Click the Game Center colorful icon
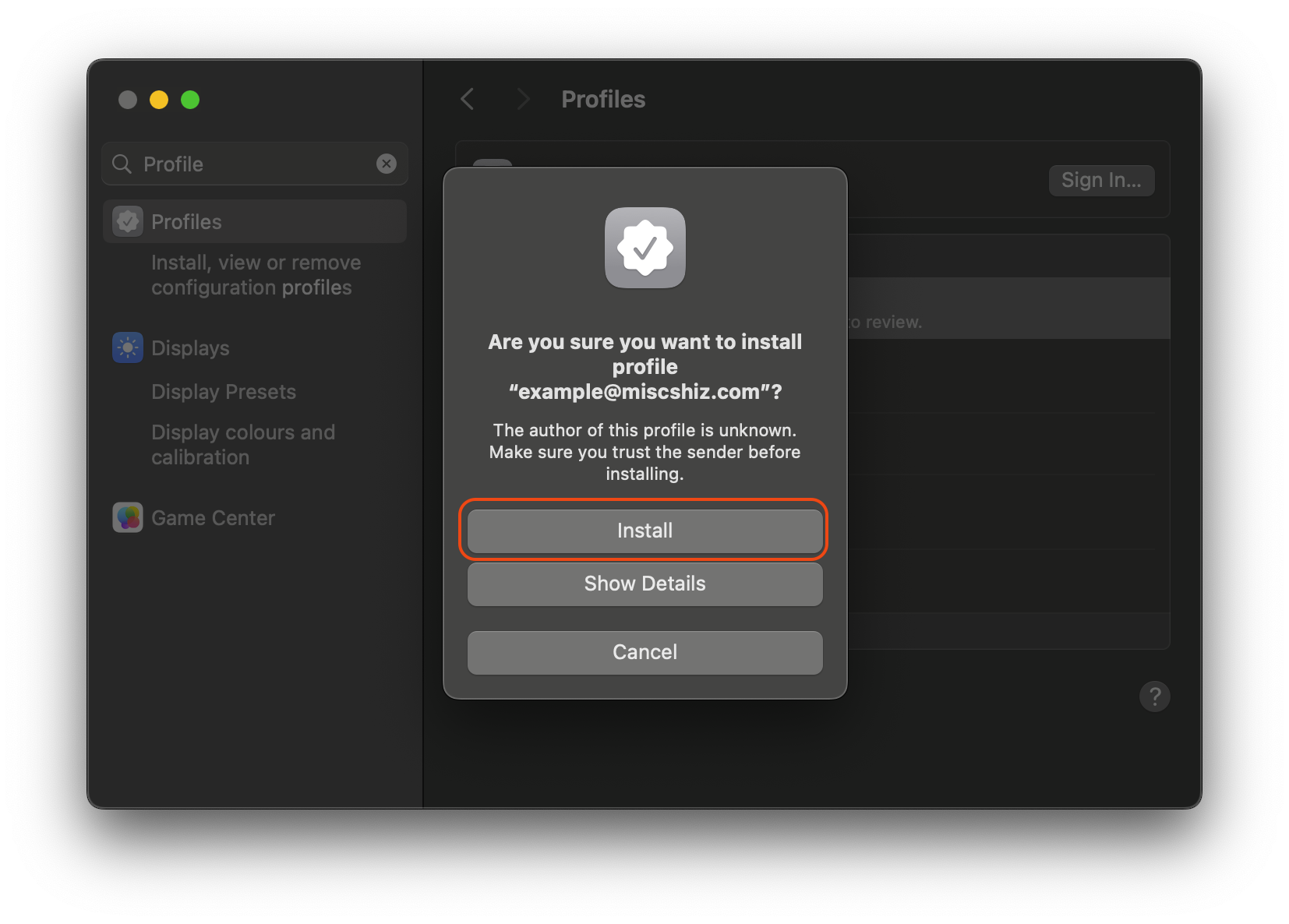 pyautogui.click(x=128, y=517)
